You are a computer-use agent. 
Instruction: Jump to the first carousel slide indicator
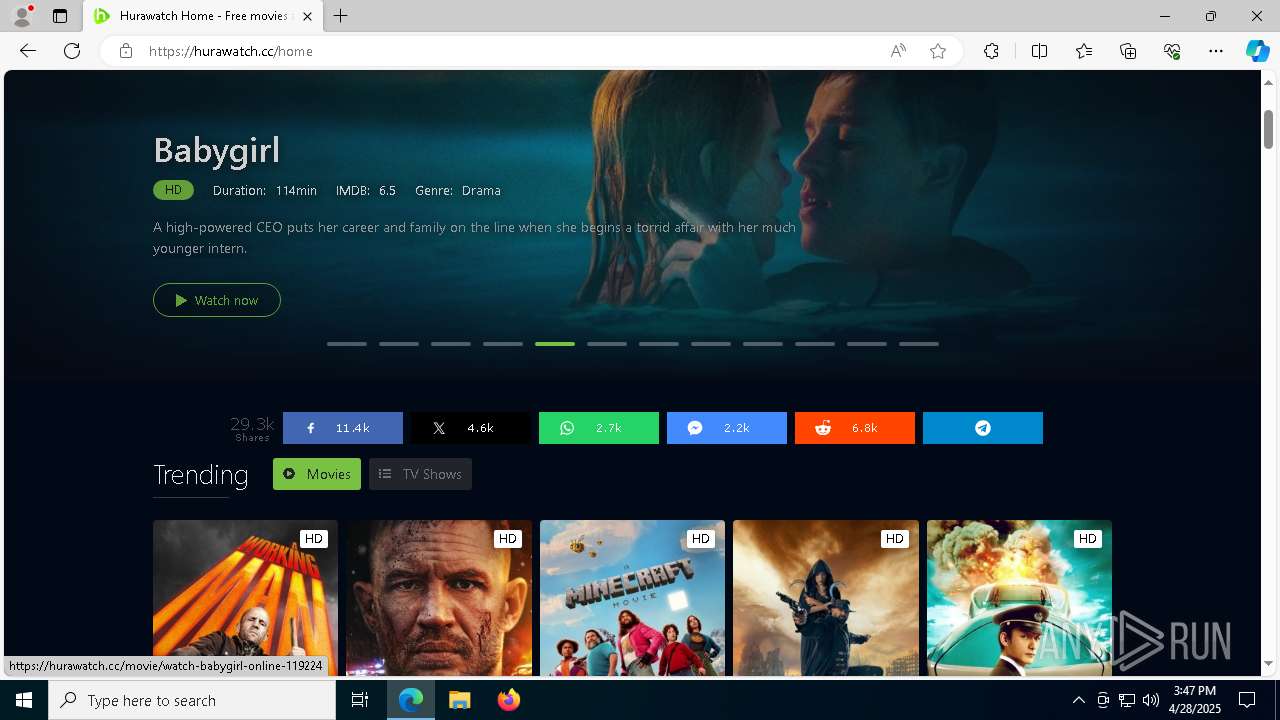(347, 344)
